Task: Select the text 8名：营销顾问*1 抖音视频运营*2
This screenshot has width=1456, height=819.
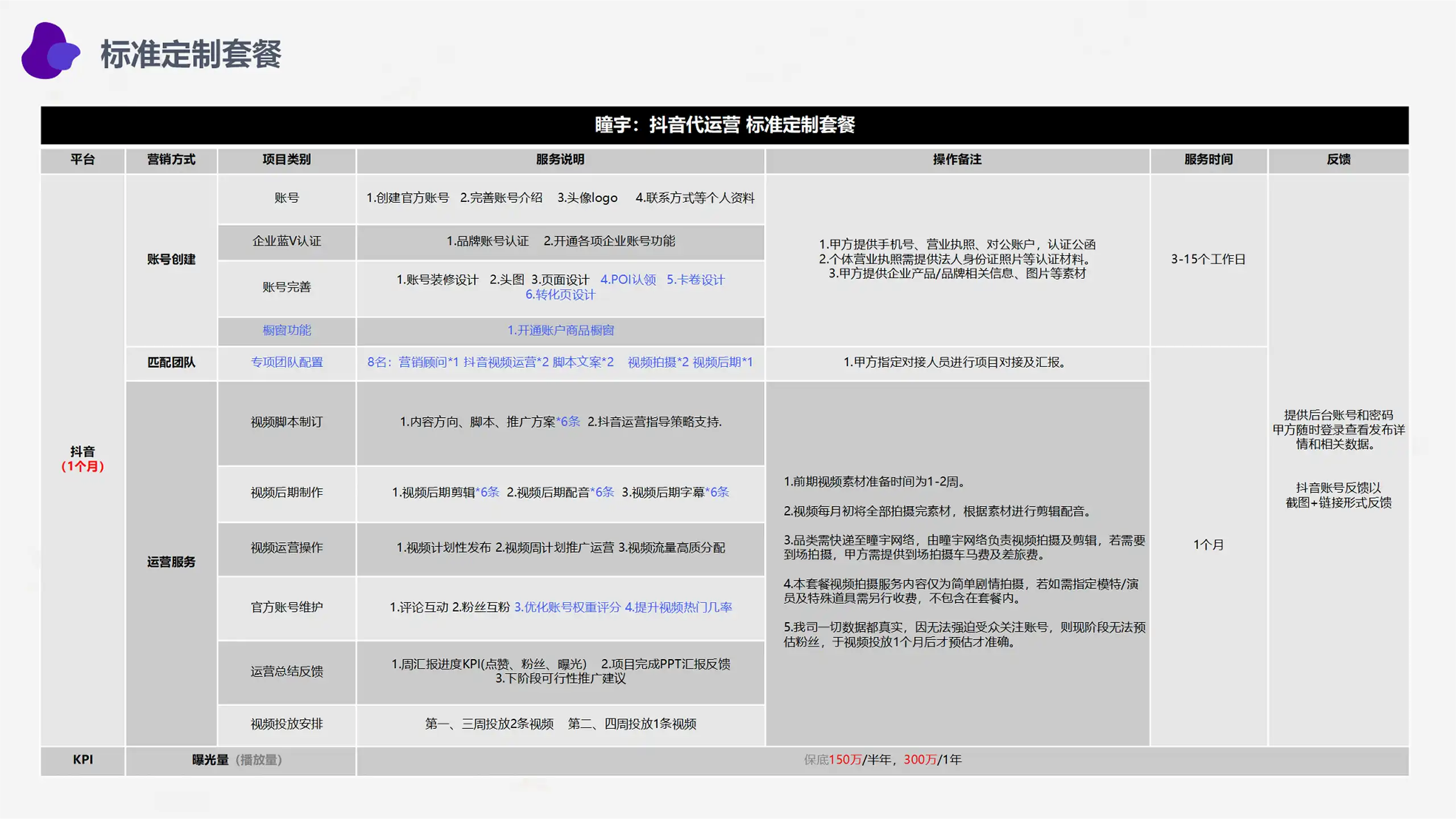Action: coord(458,363)
